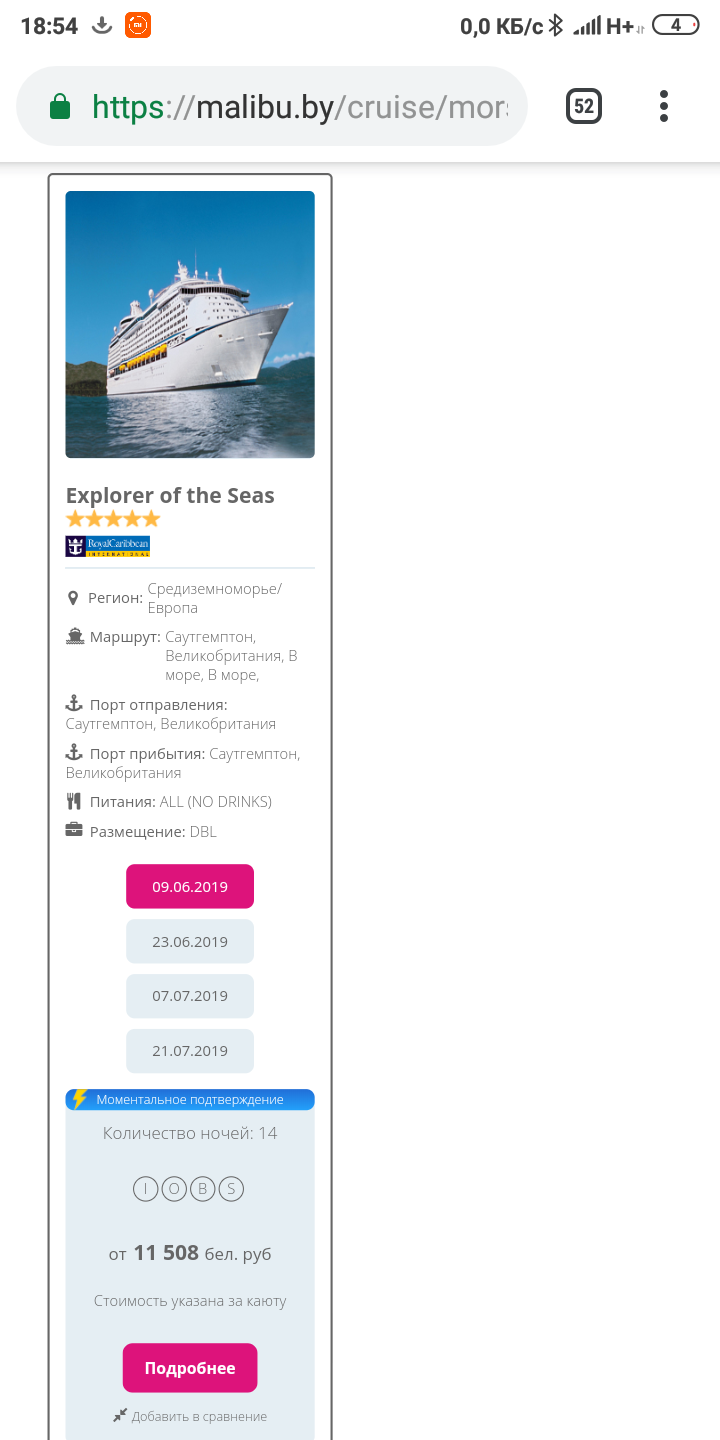Open the tab switcher showing 52 tabs
This screenshot has width=720, height=1440.
point(584,106)
